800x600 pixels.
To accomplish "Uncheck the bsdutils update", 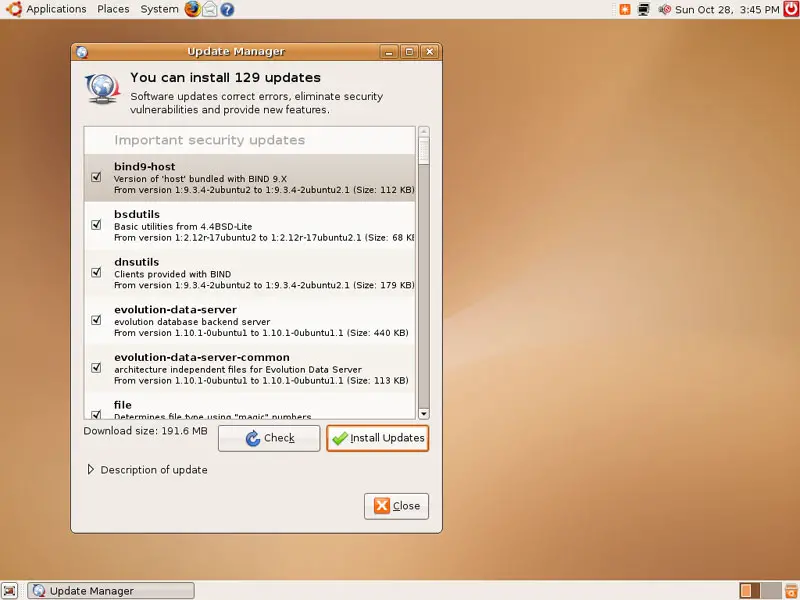I will (96, 224).
